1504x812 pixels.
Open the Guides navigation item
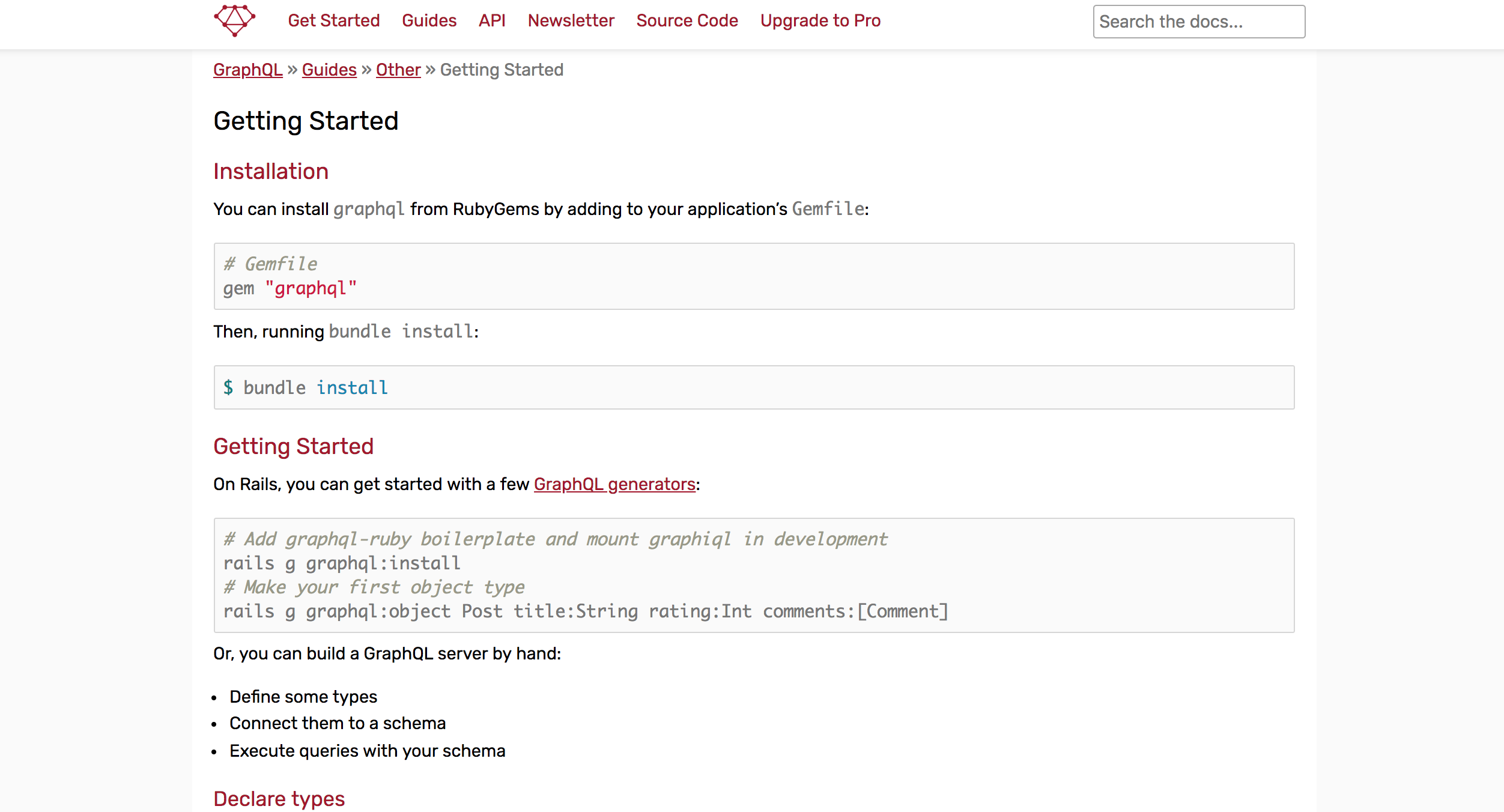click(429, 20)
